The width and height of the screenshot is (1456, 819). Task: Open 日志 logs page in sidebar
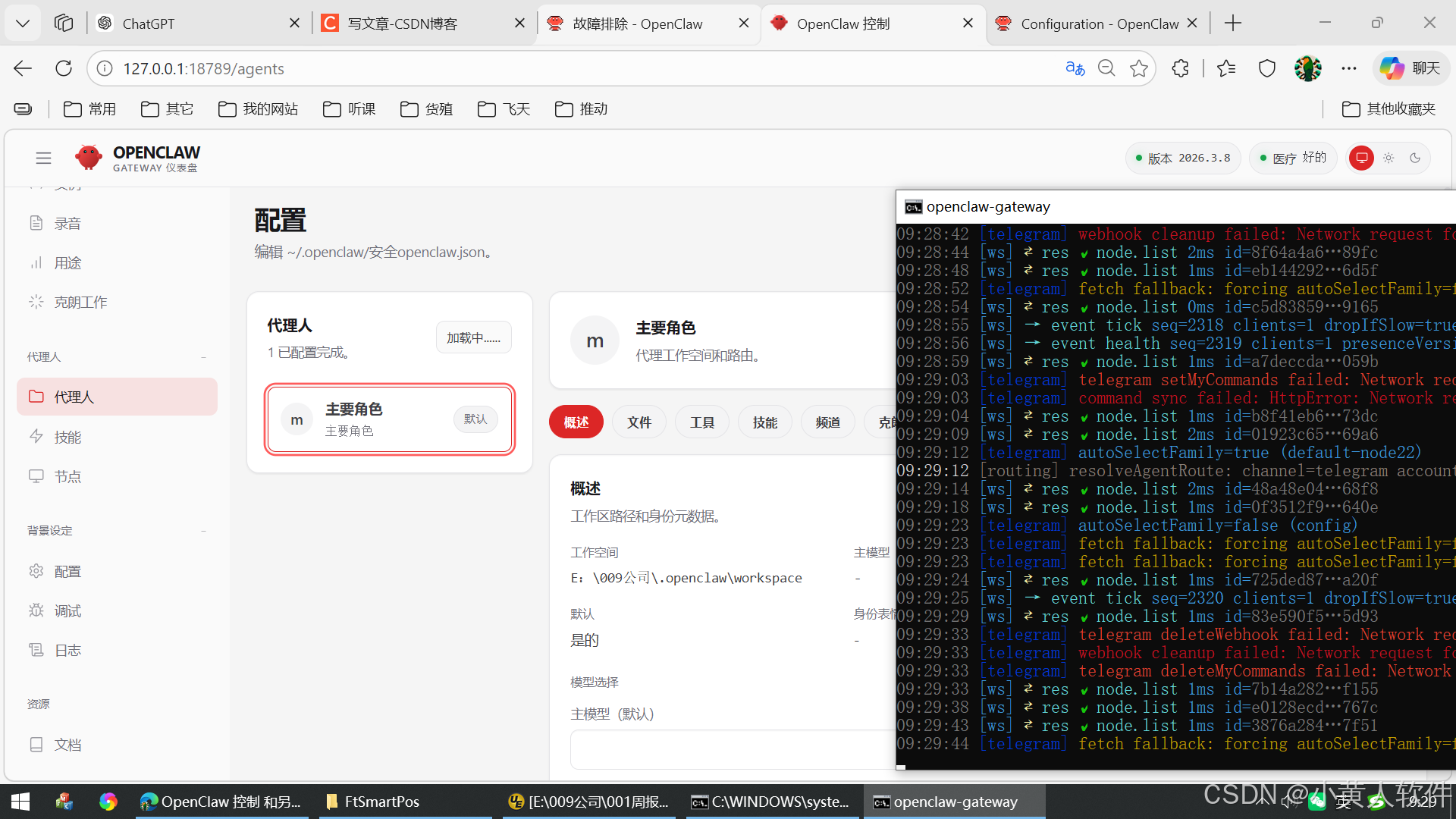point(67,650)
